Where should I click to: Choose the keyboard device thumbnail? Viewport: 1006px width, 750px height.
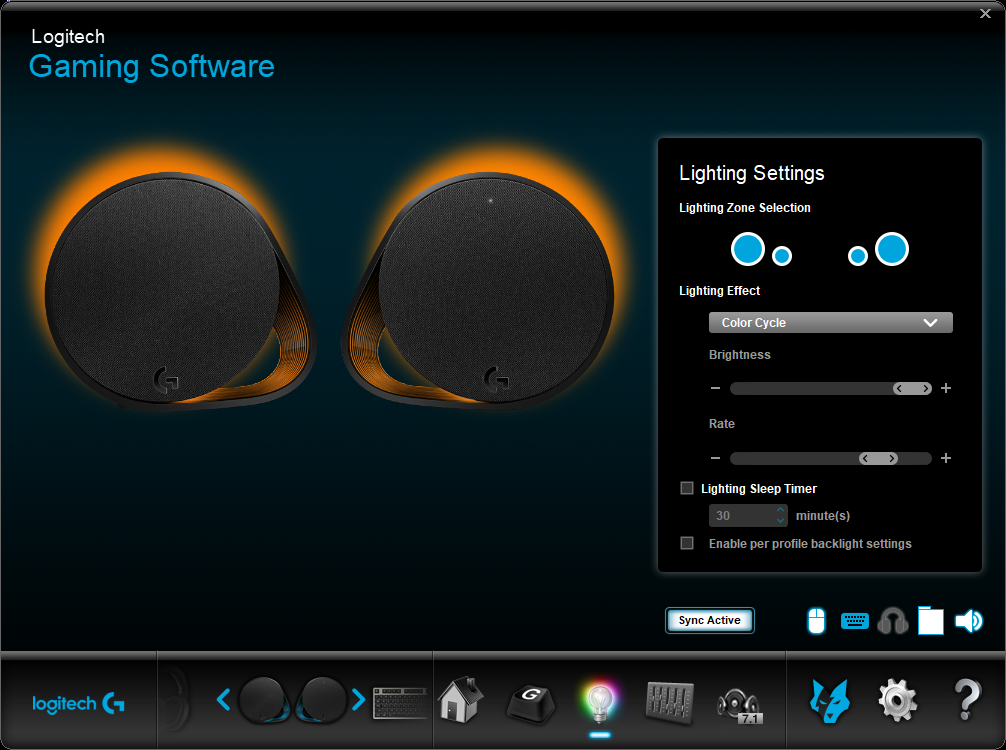tap(400, 703)
